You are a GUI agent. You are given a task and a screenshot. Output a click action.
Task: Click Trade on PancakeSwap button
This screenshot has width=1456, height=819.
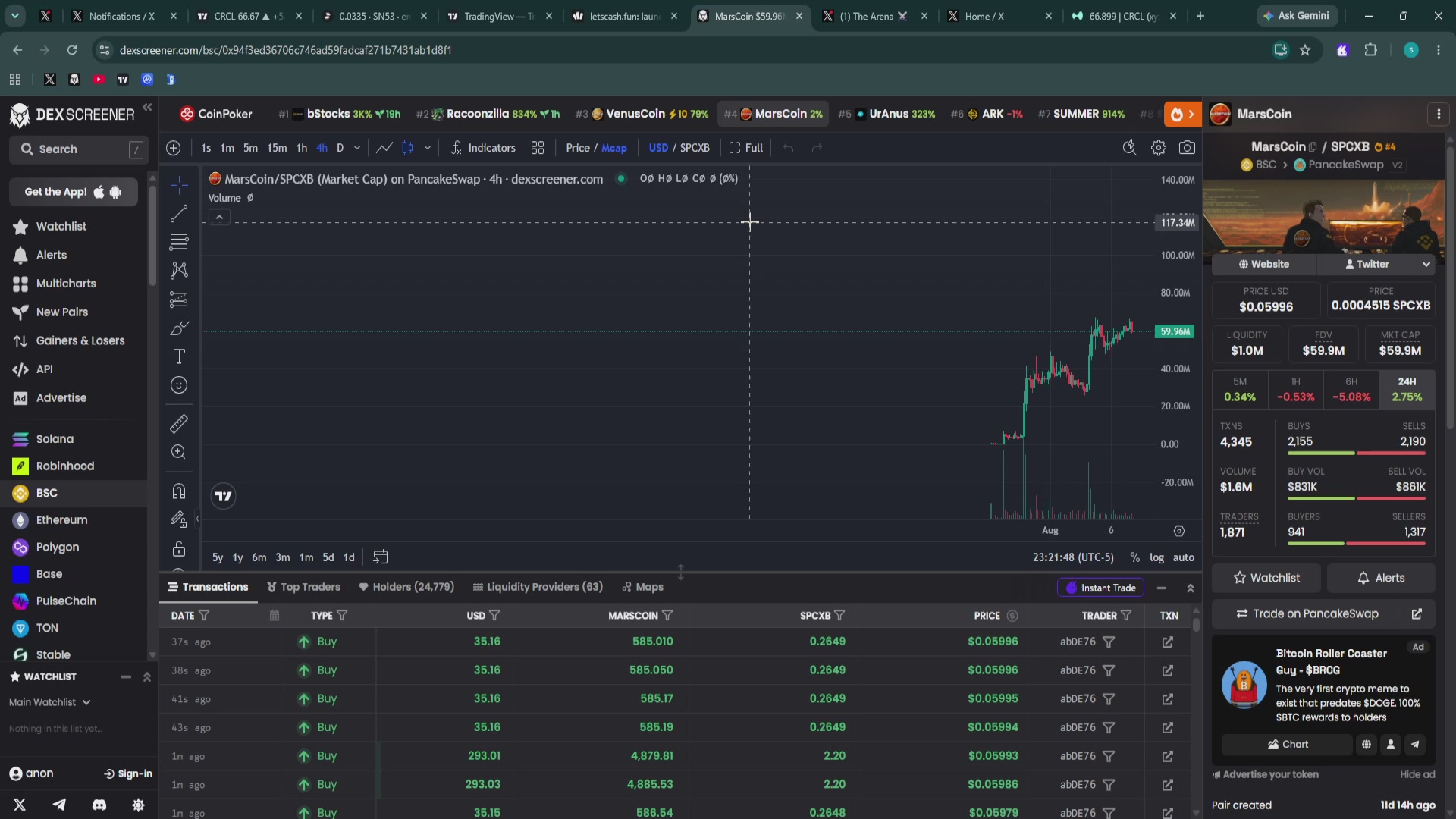(x=1307, y=613)
